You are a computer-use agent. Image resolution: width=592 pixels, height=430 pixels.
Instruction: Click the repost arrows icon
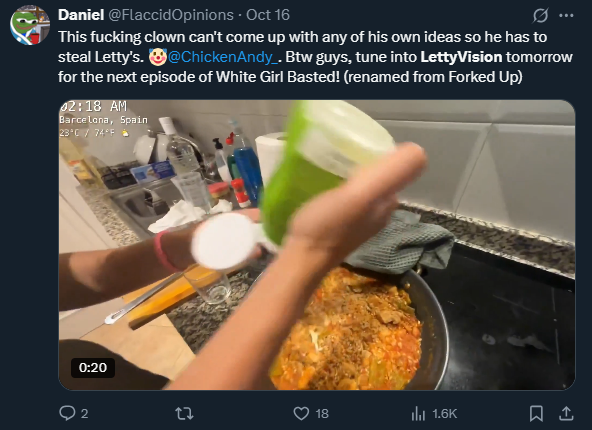[x=185, y=413]
